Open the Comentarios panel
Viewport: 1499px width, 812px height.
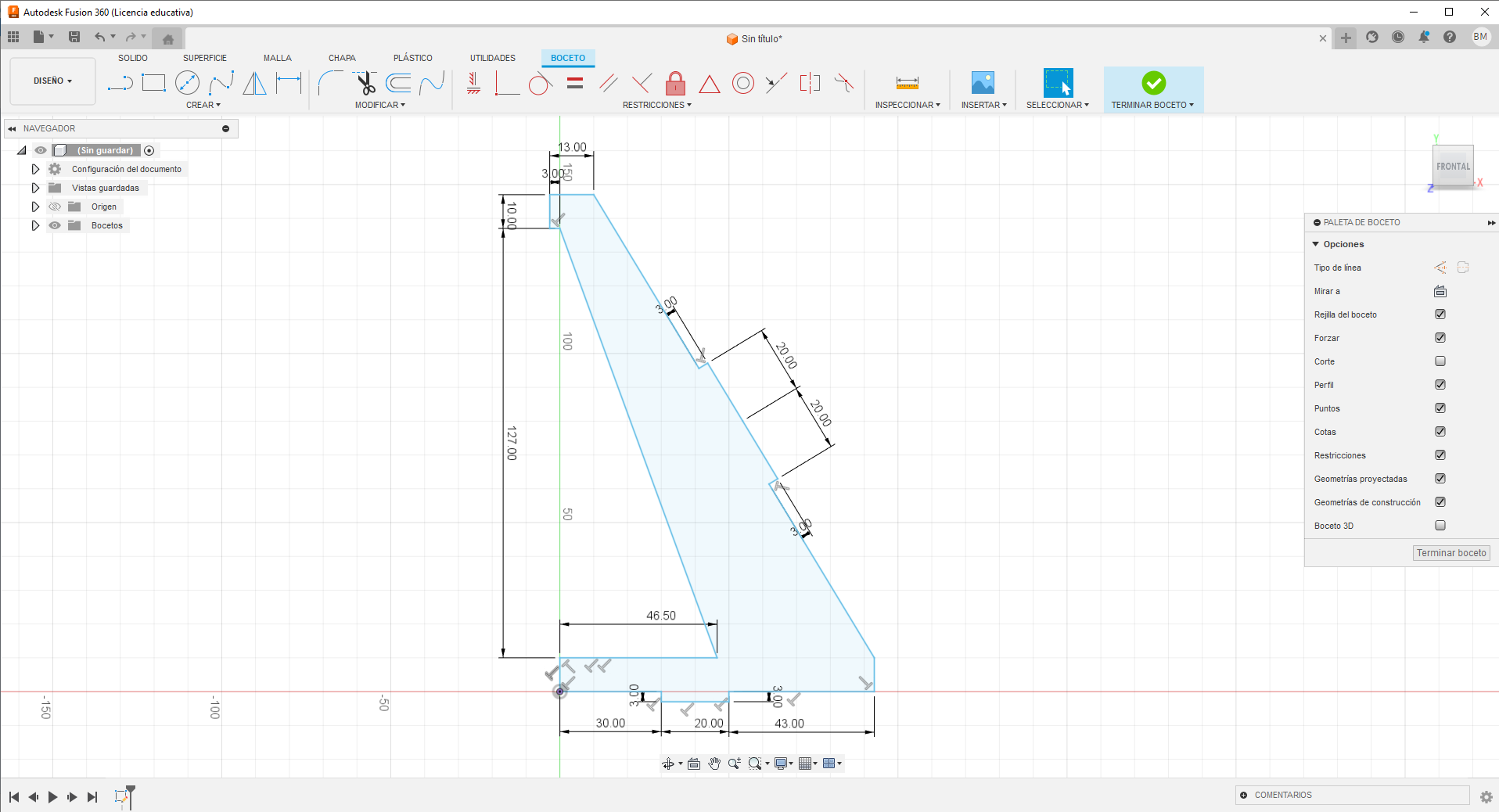click(1283, 795)
